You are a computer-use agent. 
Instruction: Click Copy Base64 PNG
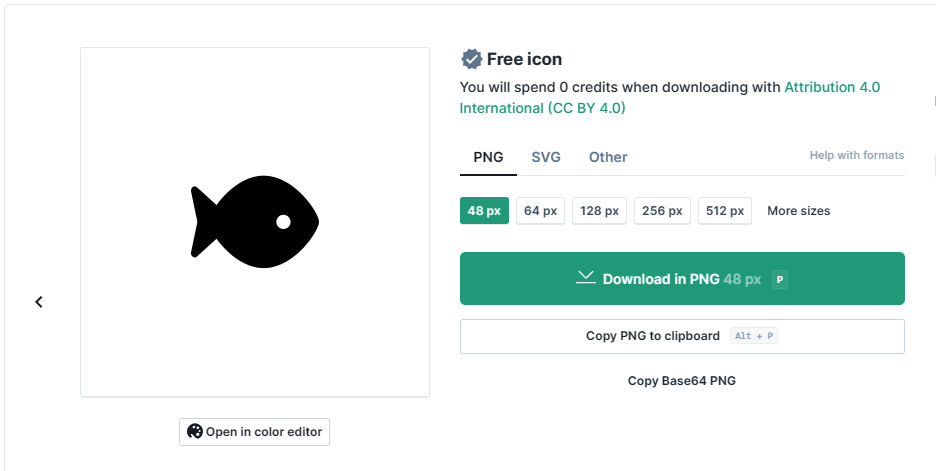click(x=682, y=381)
